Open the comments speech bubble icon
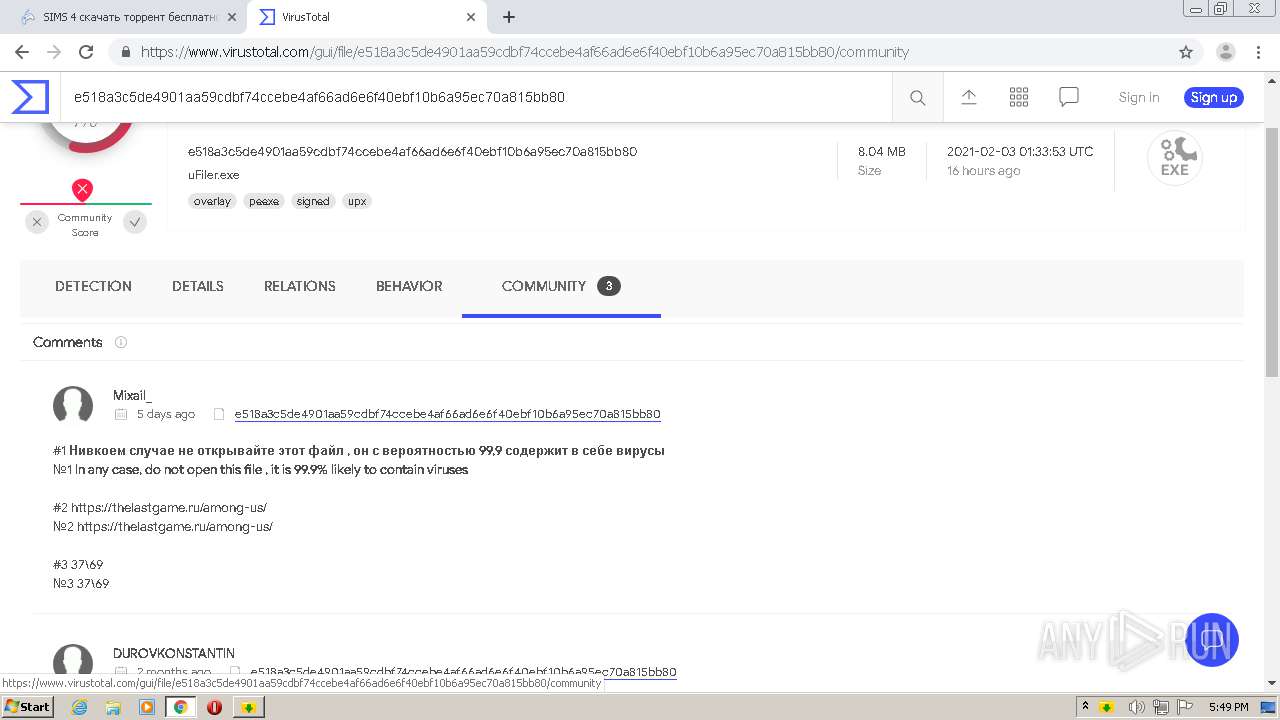1280x720 pixels. 1068,97
